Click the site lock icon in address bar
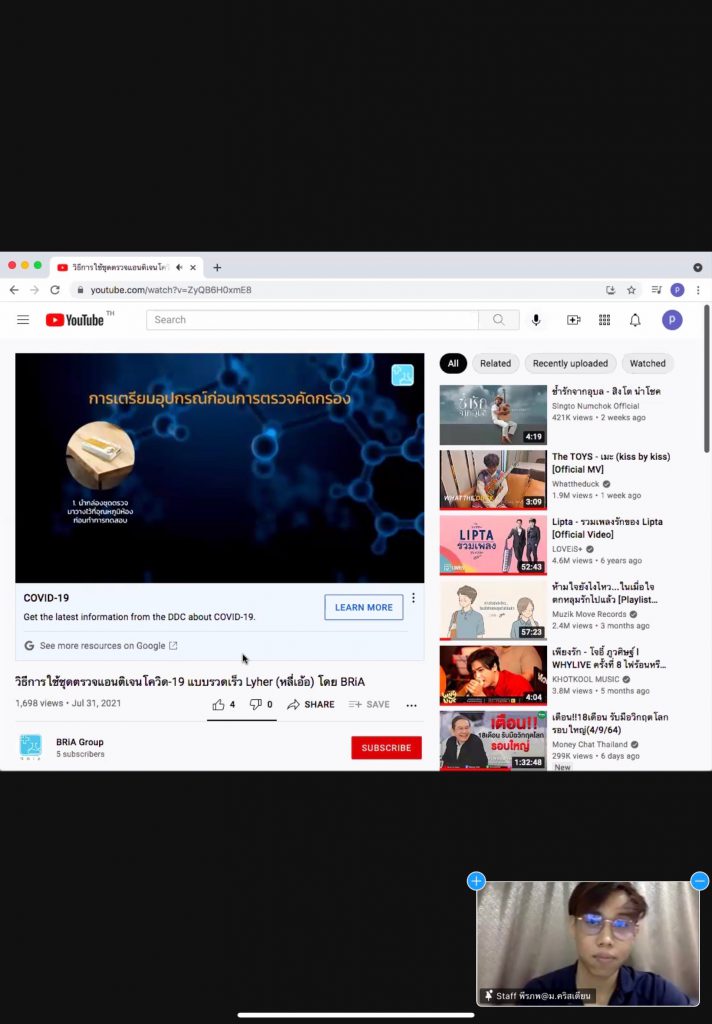Screen dimensions: 712x1024 tap(80, 289)
